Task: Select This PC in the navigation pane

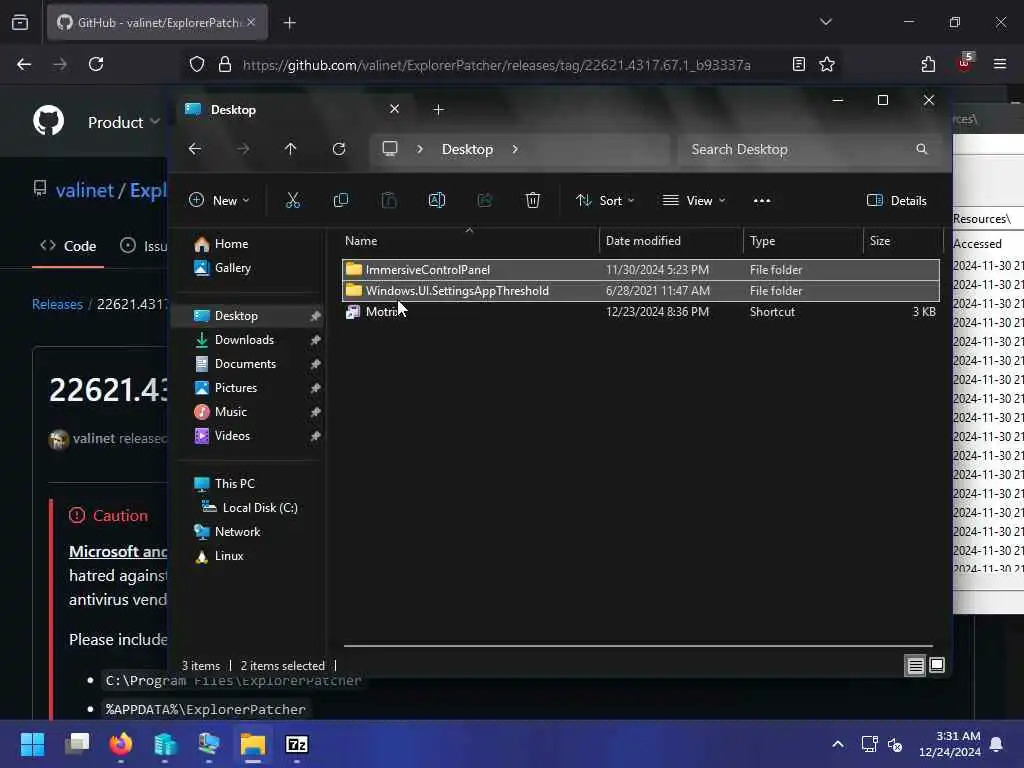Action: (x=234, y=483)
